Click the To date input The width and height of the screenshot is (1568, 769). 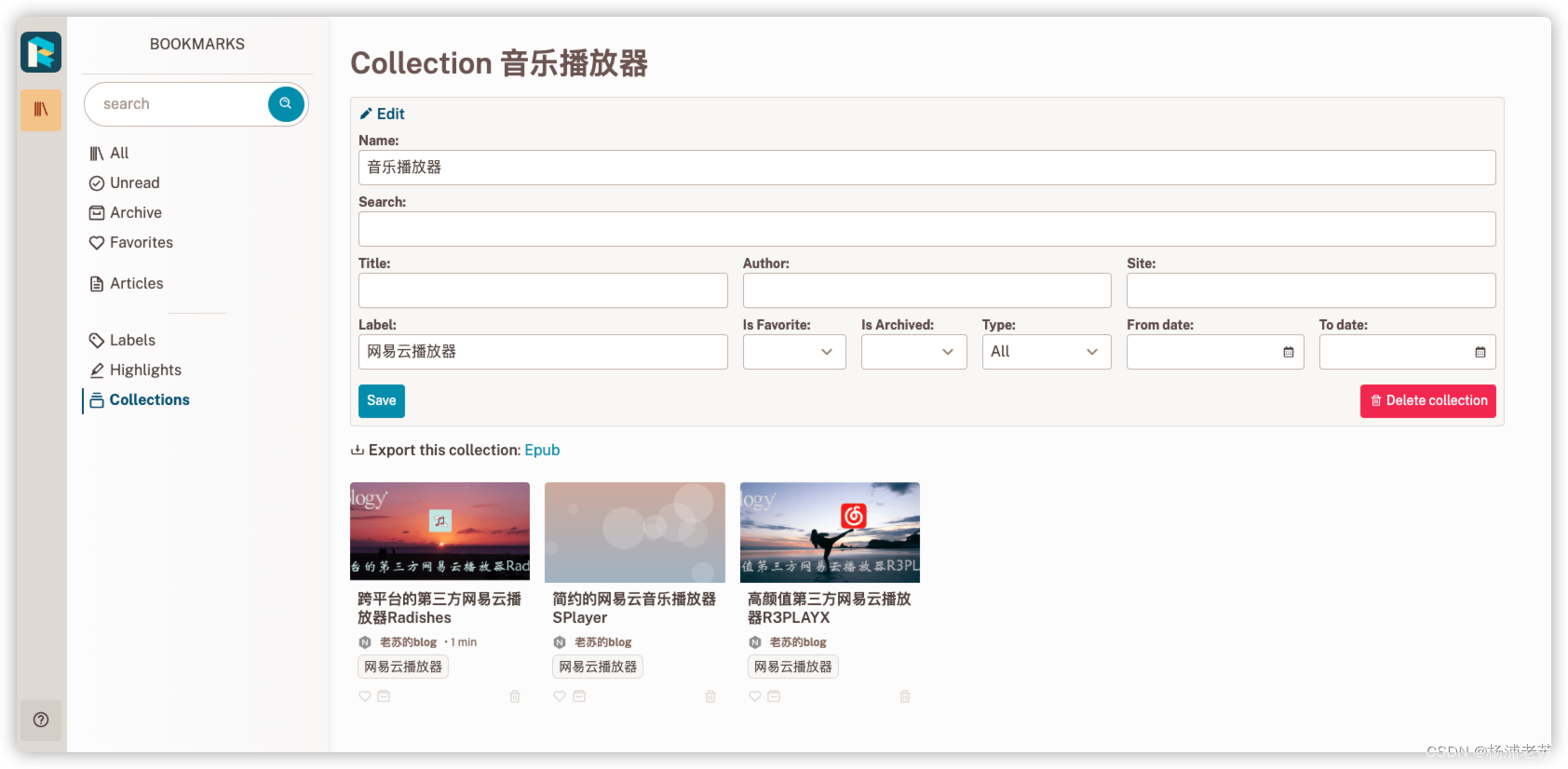1407,352
